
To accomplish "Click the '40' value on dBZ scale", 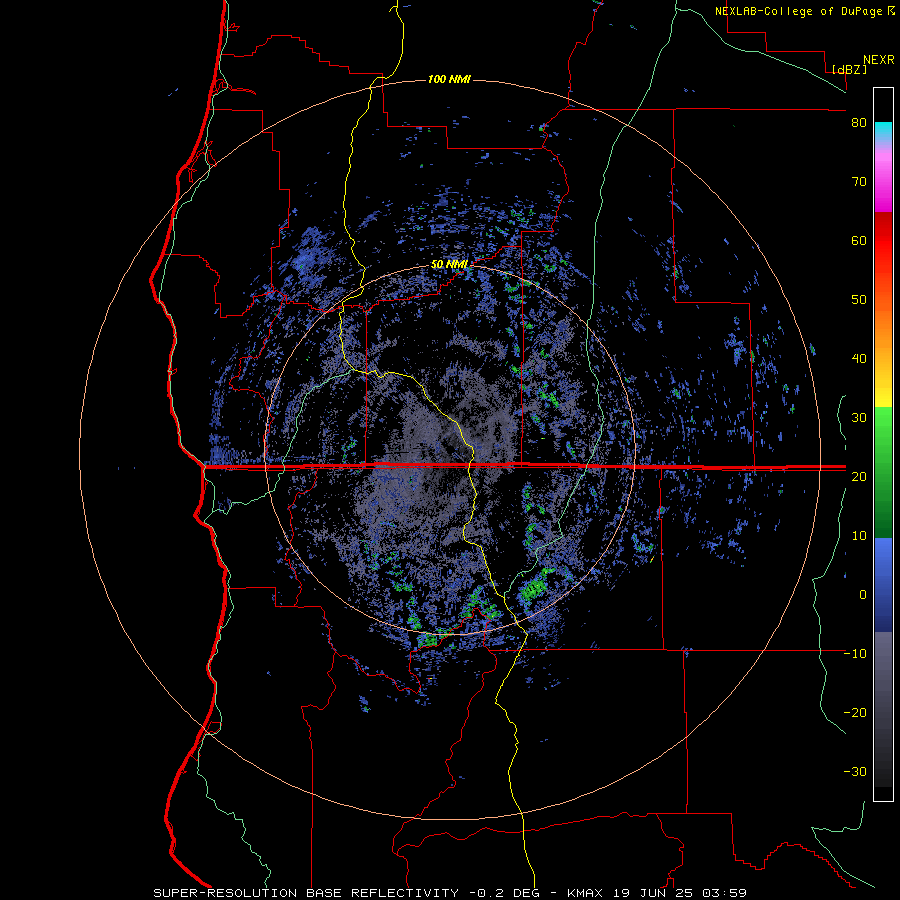I will click(859, 359).
